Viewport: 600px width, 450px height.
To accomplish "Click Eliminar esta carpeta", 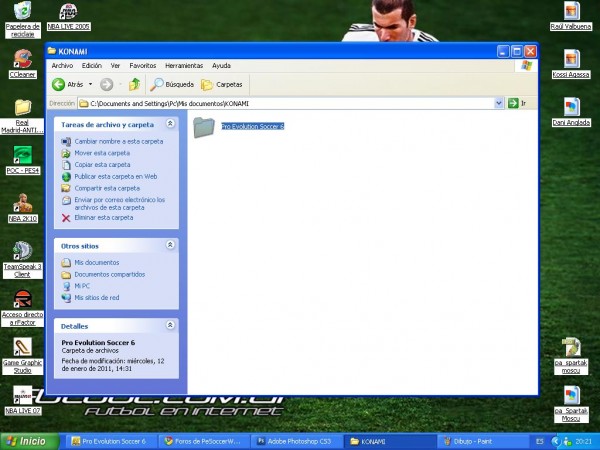I will pos(104,217).
